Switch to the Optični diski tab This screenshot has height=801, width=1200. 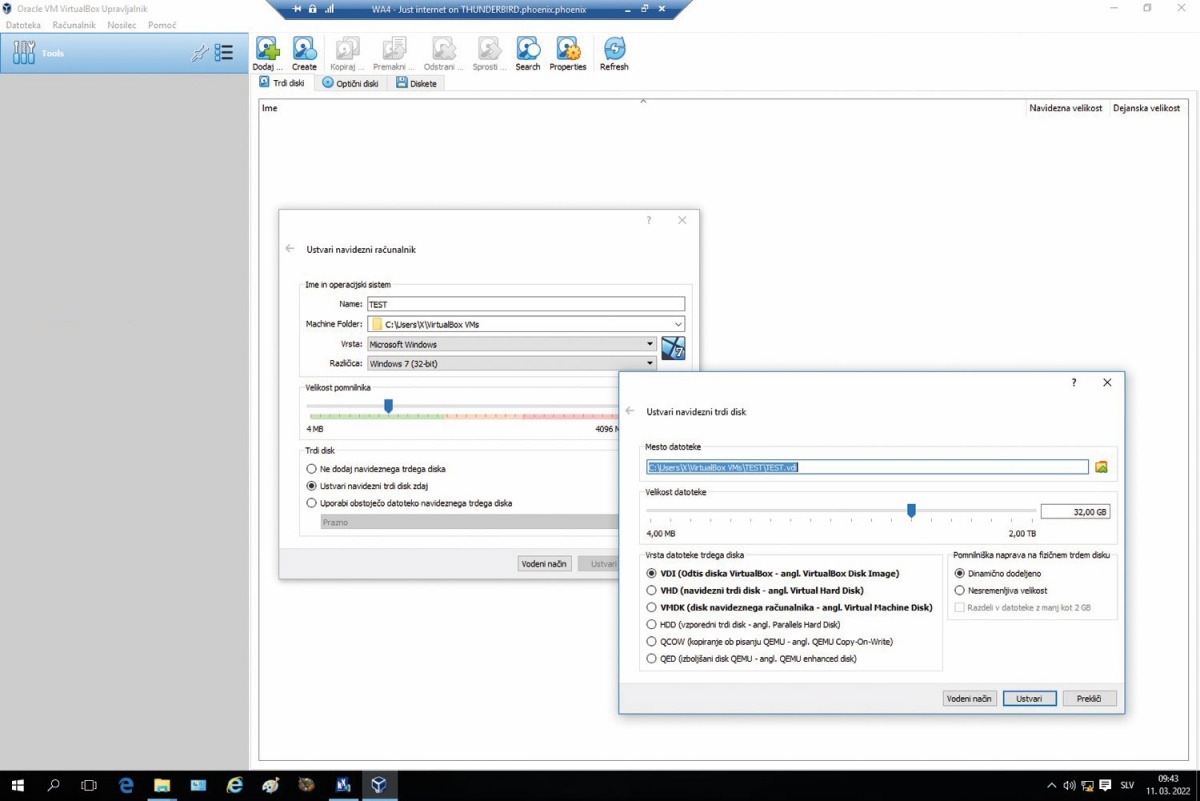(351, 83)
